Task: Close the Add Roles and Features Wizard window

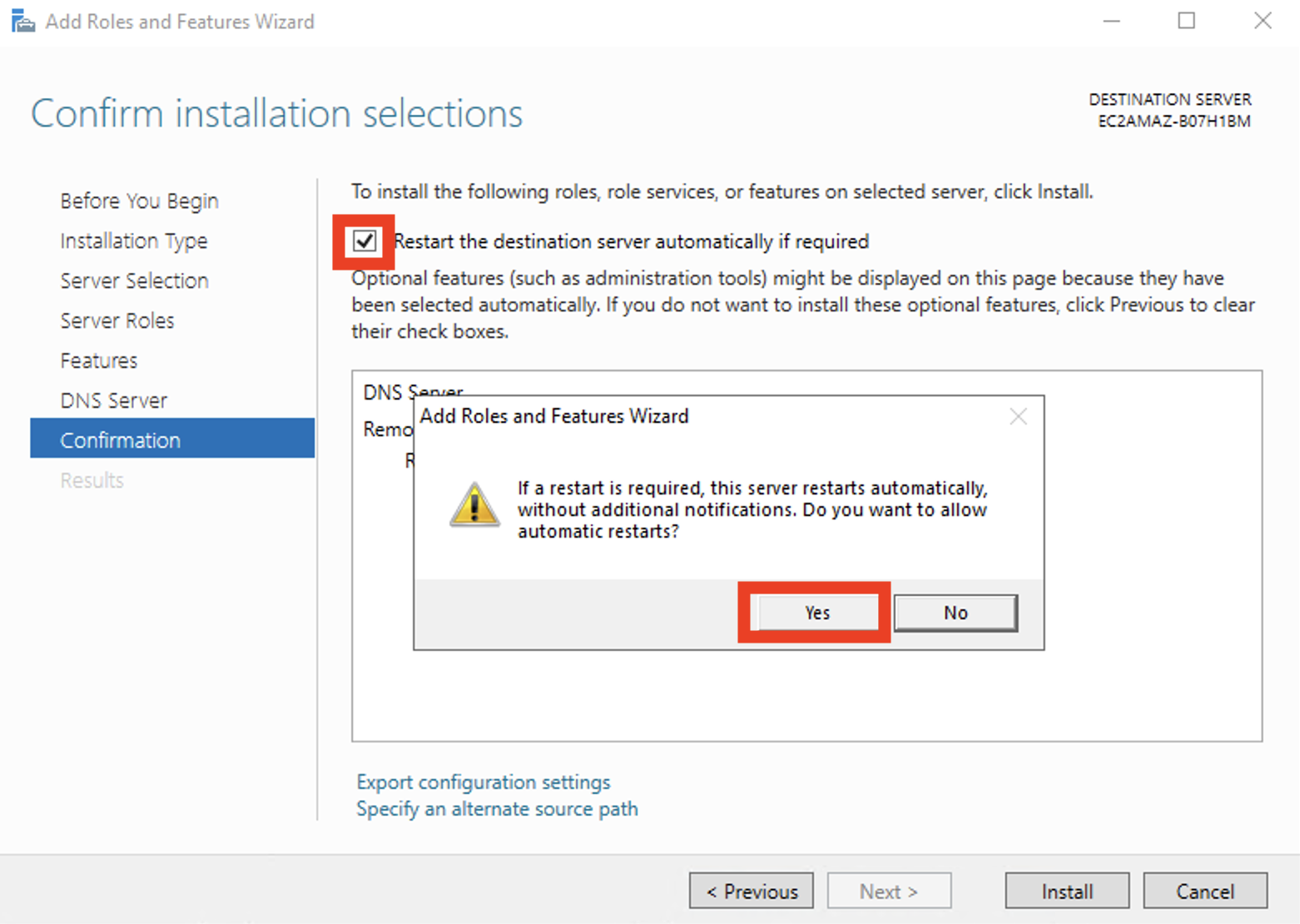Action: [x=1263, y=21]
